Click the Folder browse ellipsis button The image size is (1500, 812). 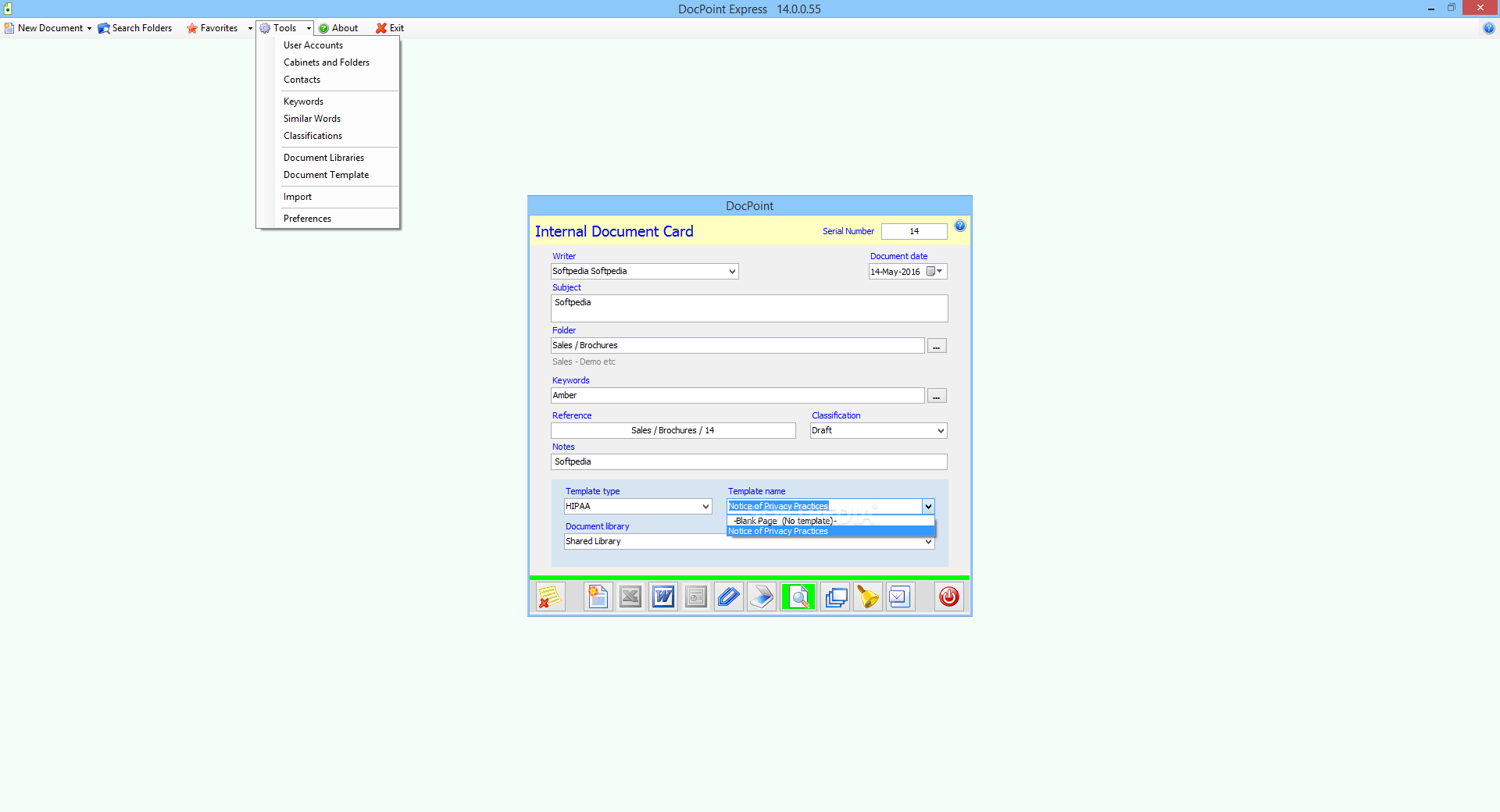[937, 346]
